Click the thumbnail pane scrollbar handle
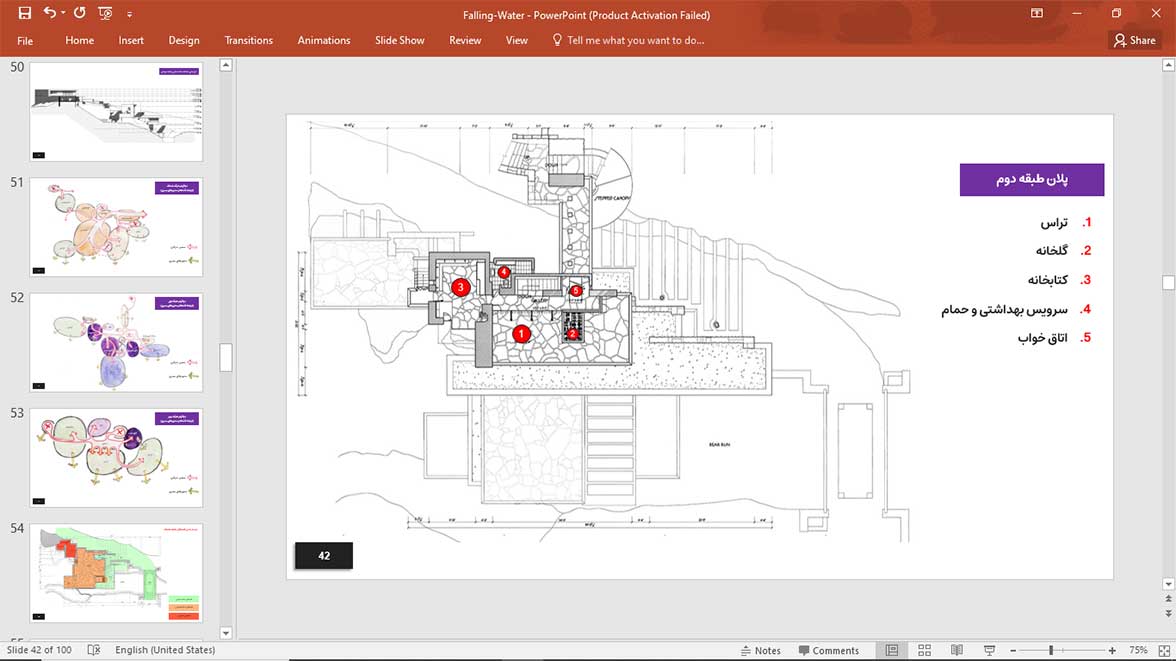The width and height of the screenshot is (1176, 661). (x=226, y=357)
